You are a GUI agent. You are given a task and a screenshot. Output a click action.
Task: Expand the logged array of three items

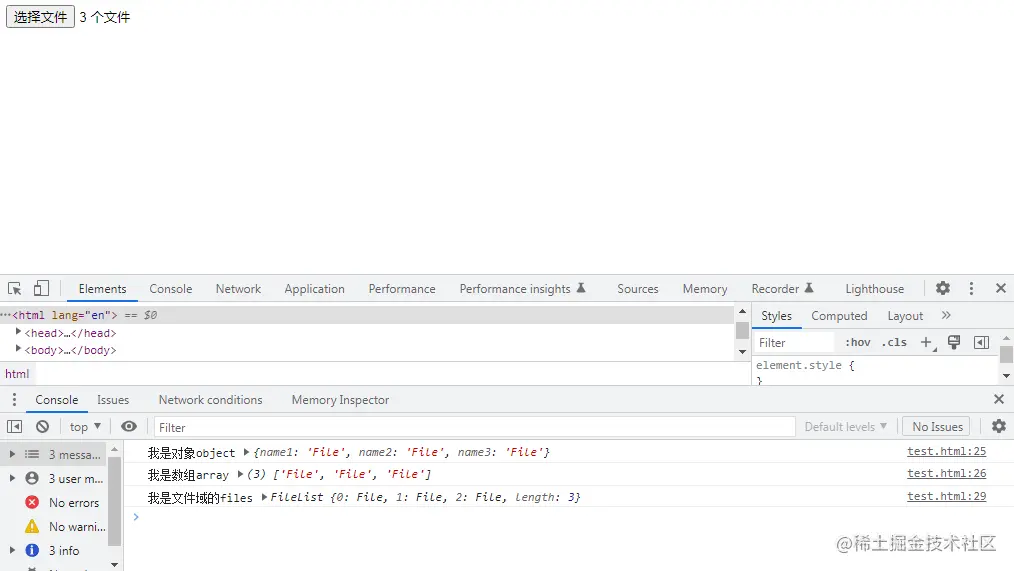tap(240, 474)
